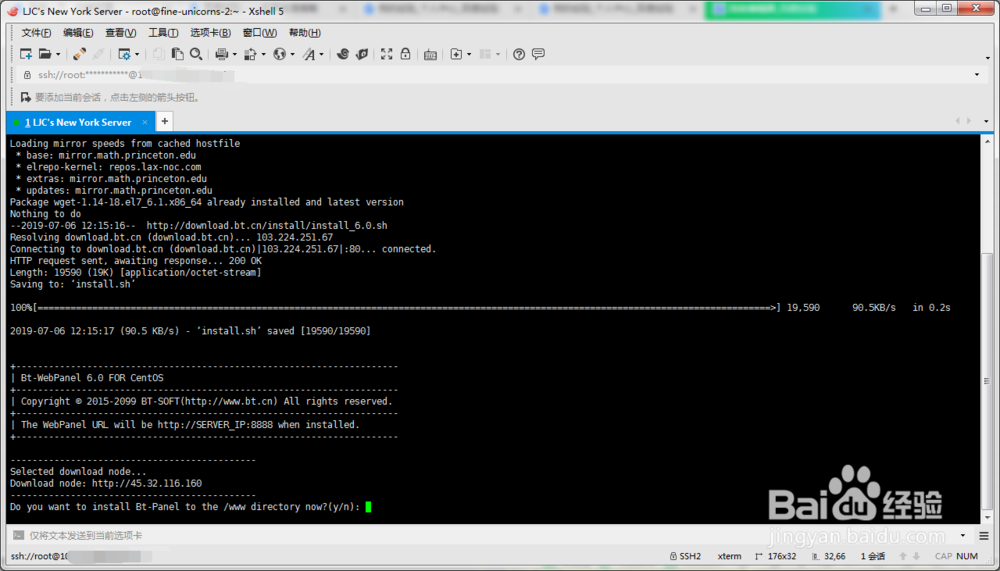Click the lock screen padlock icon
This screenshot has height=571, width=1000.
pyautogui.click(x=405, y=54)
